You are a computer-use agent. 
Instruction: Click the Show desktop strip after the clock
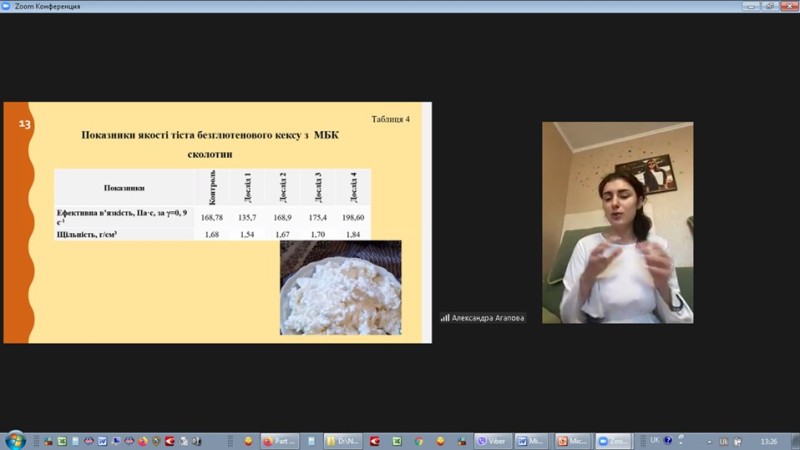point(796,441)
